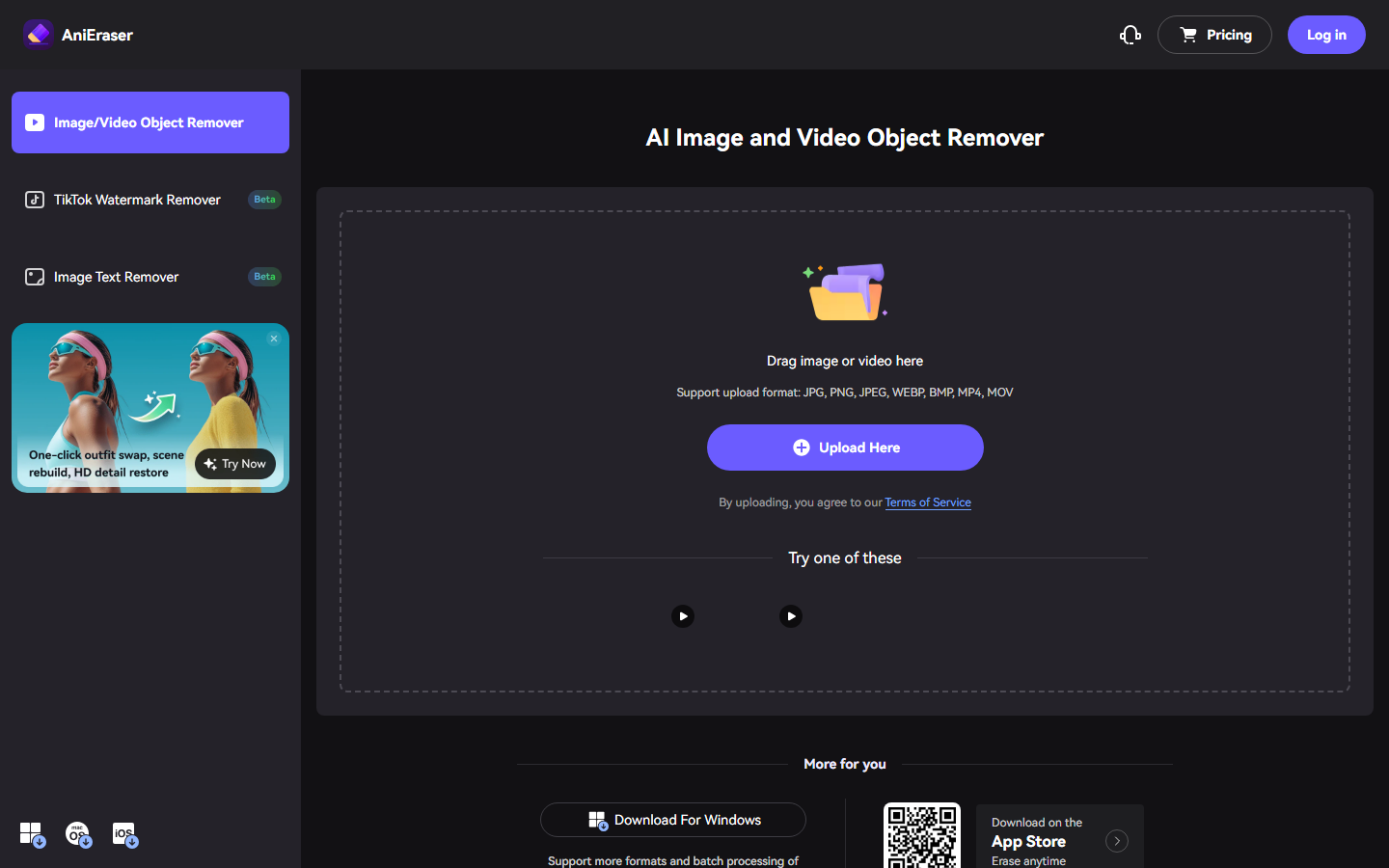Open the Pricing page
The image size is (1389, 868).
1214,35
